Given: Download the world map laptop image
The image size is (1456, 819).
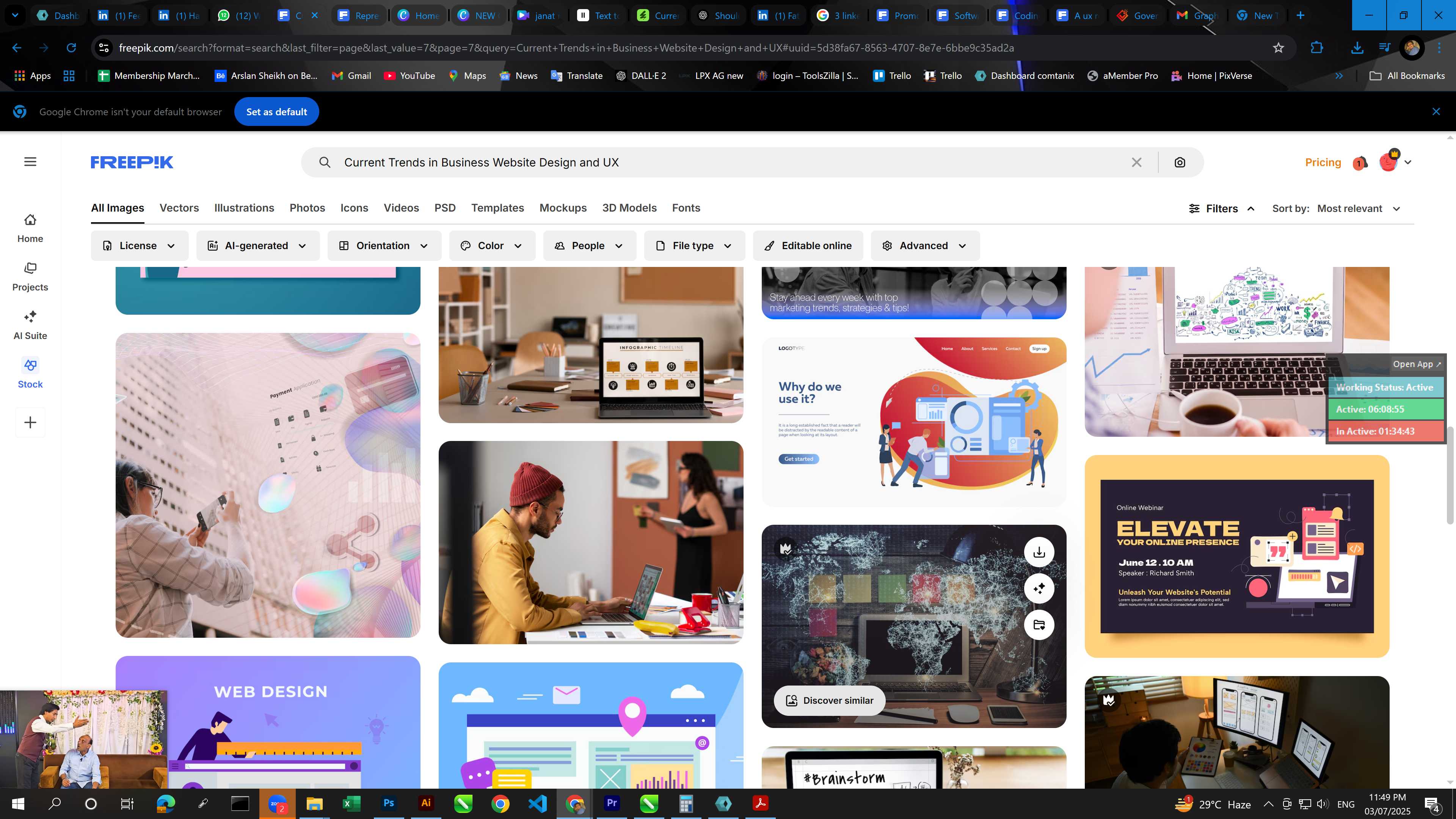Looking at the screenshot, I should [1039, 552].
